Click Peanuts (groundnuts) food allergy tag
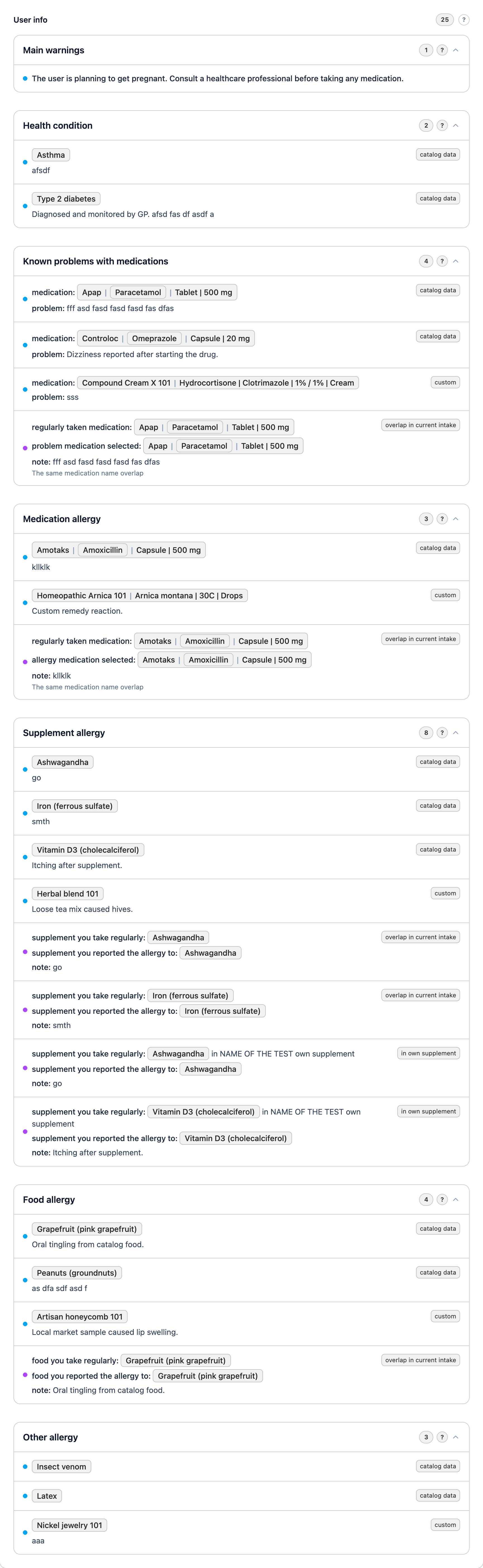The height and width of the screenshot is (1568, 483). 77,1273
